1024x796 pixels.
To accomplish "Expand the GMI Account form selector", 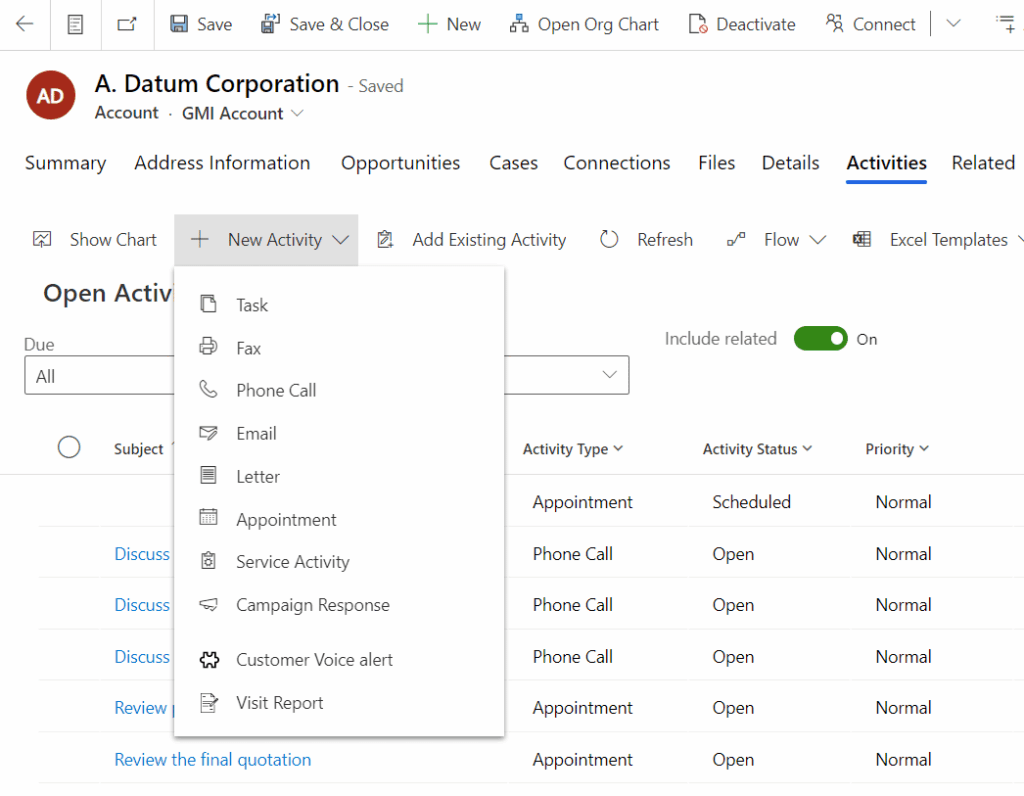I will 297,114.
